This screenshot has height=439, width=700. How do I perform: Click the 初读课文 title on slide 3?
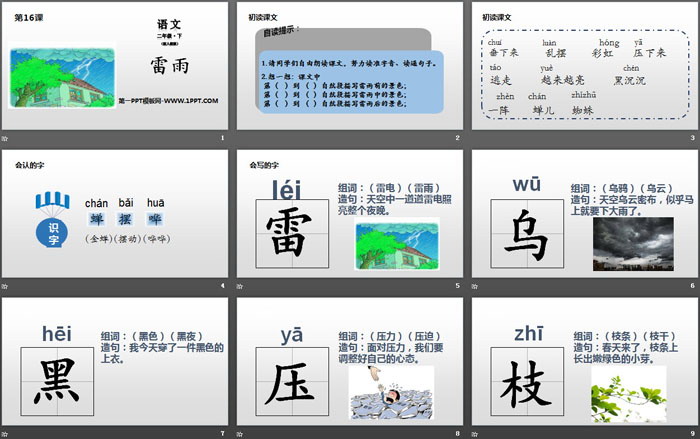tap(496, 17)
